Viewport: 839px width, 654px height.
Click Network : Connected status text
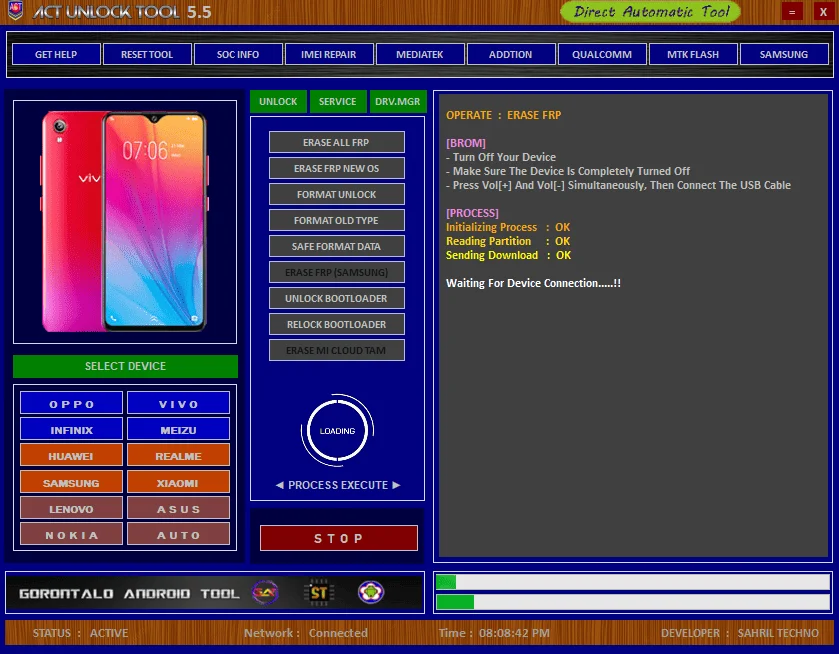tap(306, 633)
